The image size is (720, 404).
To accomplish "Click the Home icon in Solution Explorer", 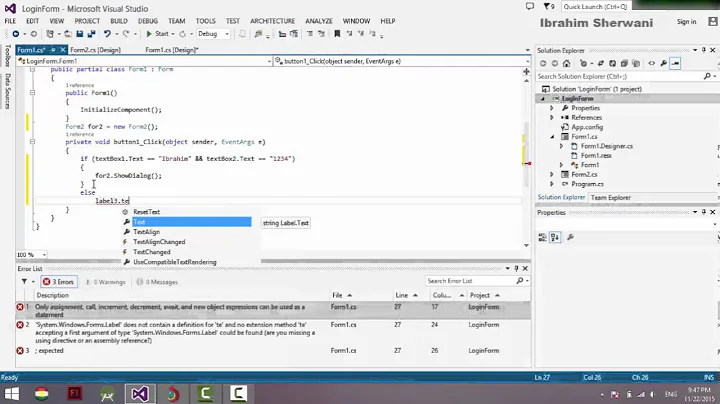I will (567, 63).
